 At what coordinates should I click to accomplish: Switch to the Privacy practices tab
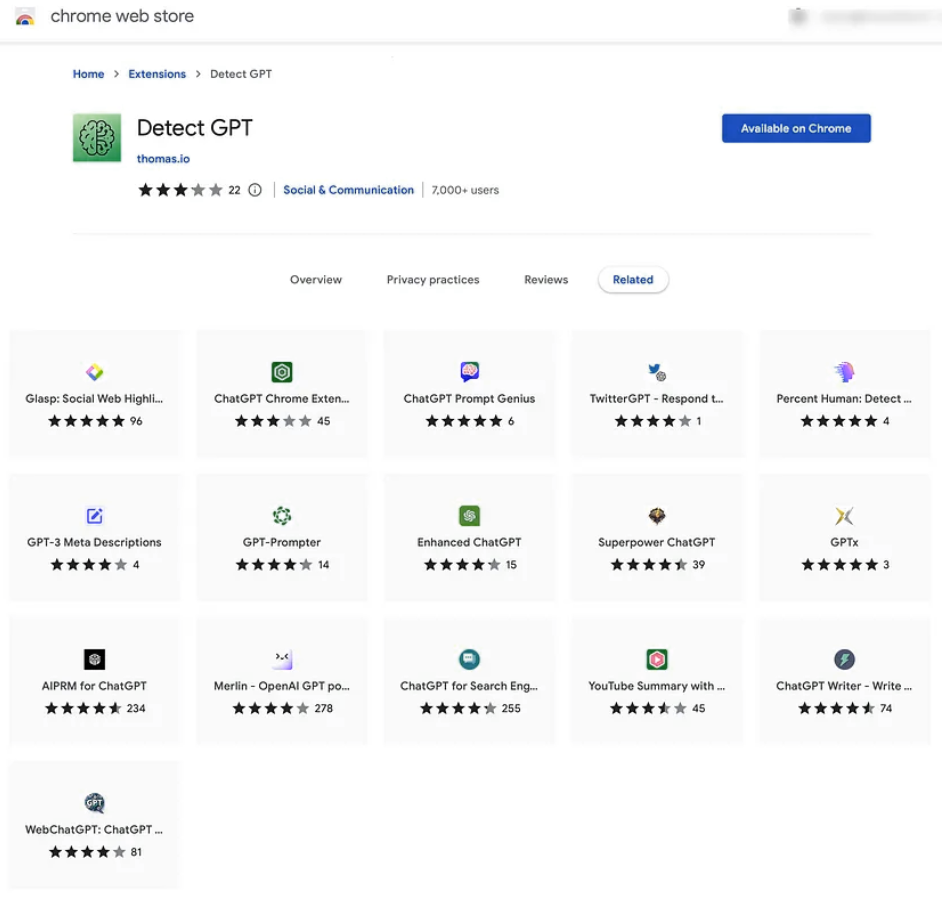tap(433, 279)
